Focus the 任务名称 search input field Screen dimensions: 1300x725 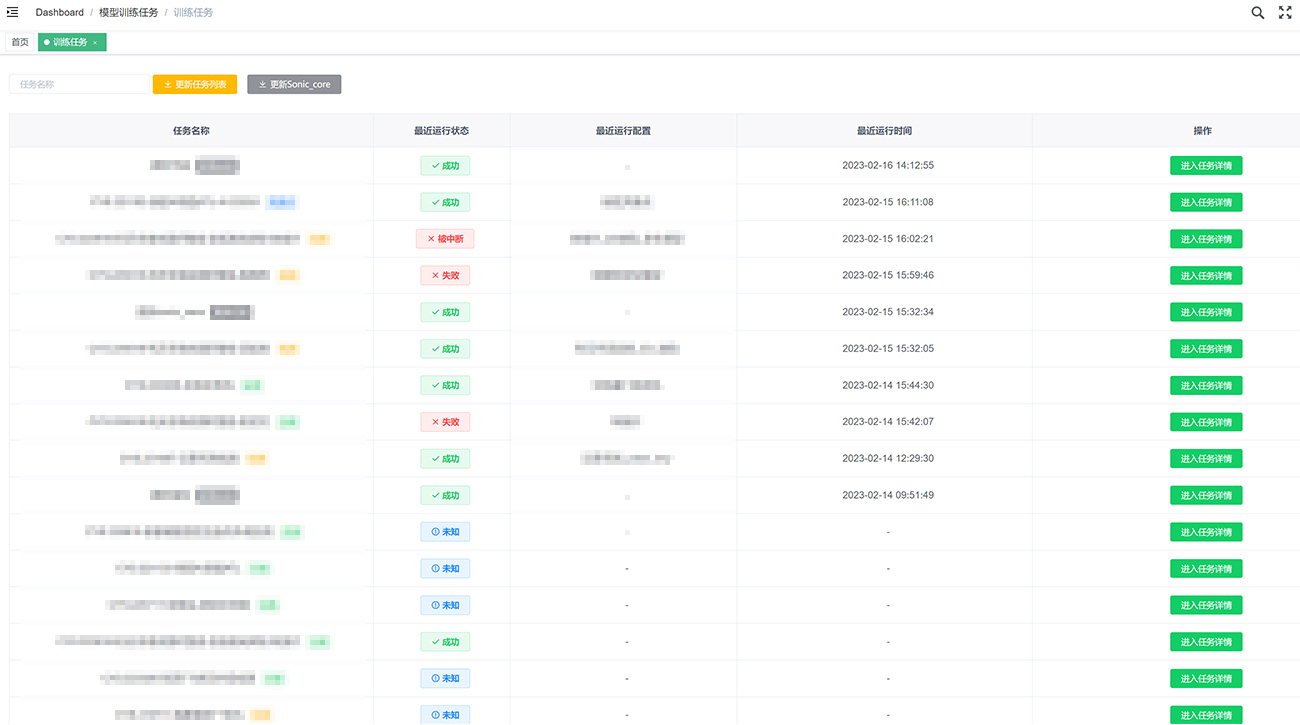point(79,85)
